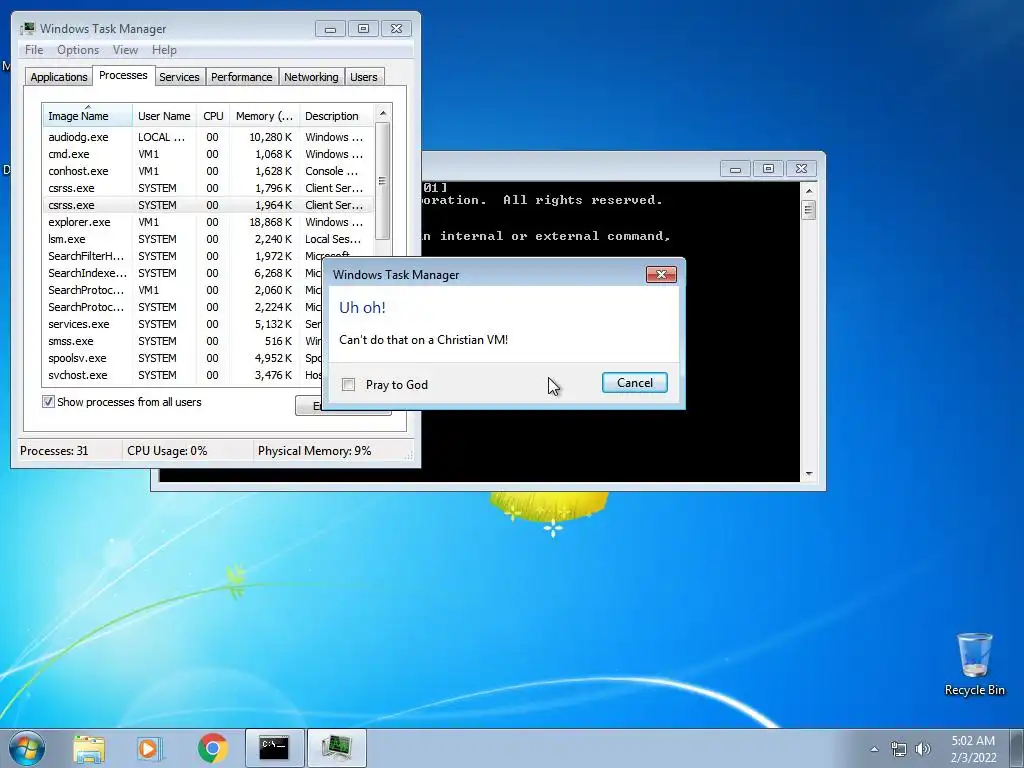Switch to Task Manager taskbar button

[337, 748]
